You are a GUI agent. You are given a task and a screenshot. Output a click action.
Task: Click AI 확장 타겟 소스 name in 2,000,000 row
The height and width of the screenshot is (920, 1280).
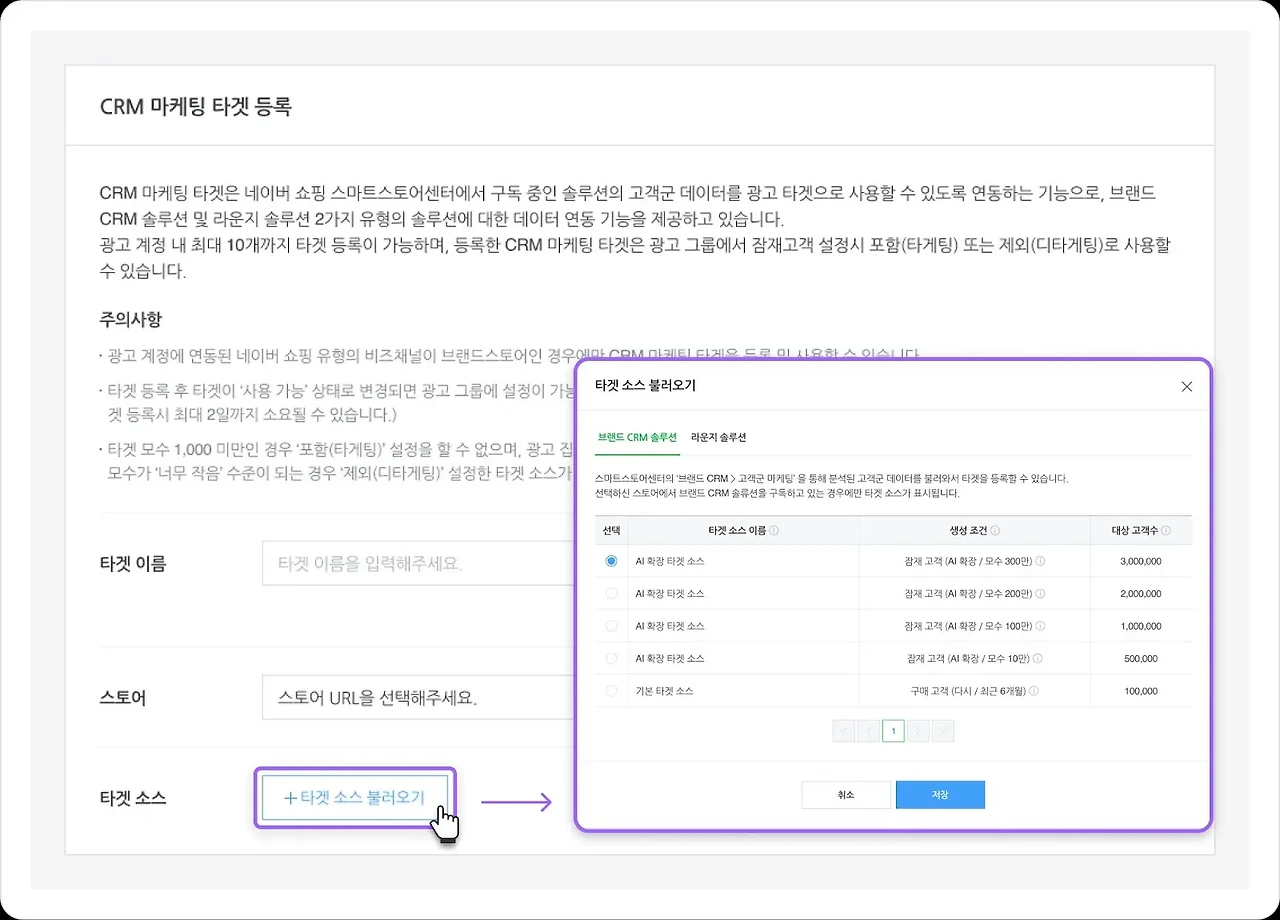click(x=670, y=594)
